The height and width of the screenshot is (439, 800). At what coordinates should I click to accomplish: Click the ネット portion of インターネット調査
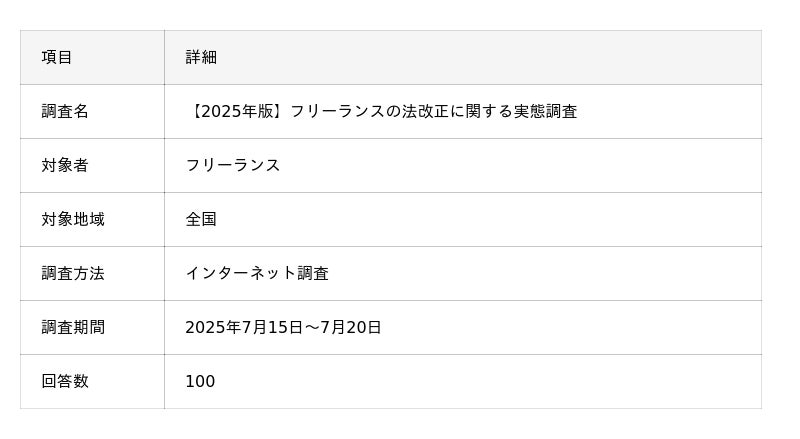[272, 274]
